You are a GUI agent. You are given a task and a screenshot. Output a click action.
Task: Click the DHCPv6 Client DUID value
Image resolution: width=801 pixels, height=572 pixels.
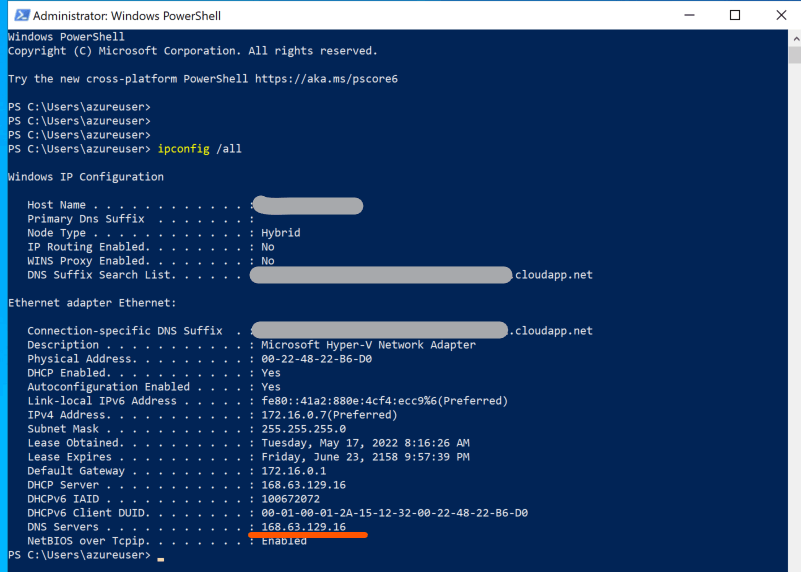click(394, 513)
